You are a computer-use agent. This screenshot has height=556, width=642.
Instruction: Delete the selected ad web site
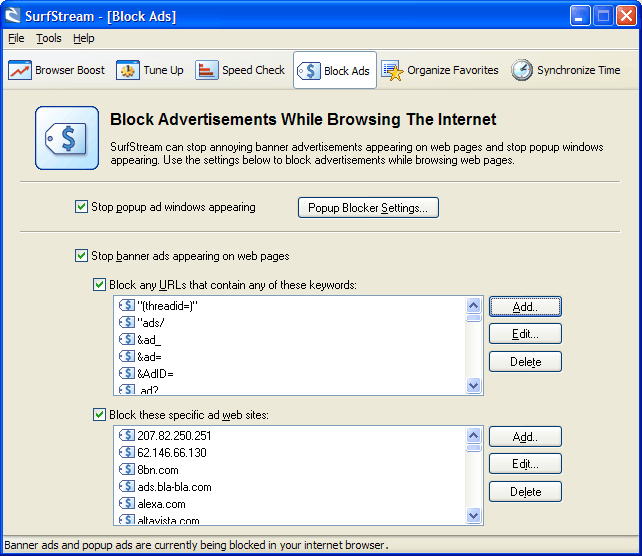pos(525,491)
